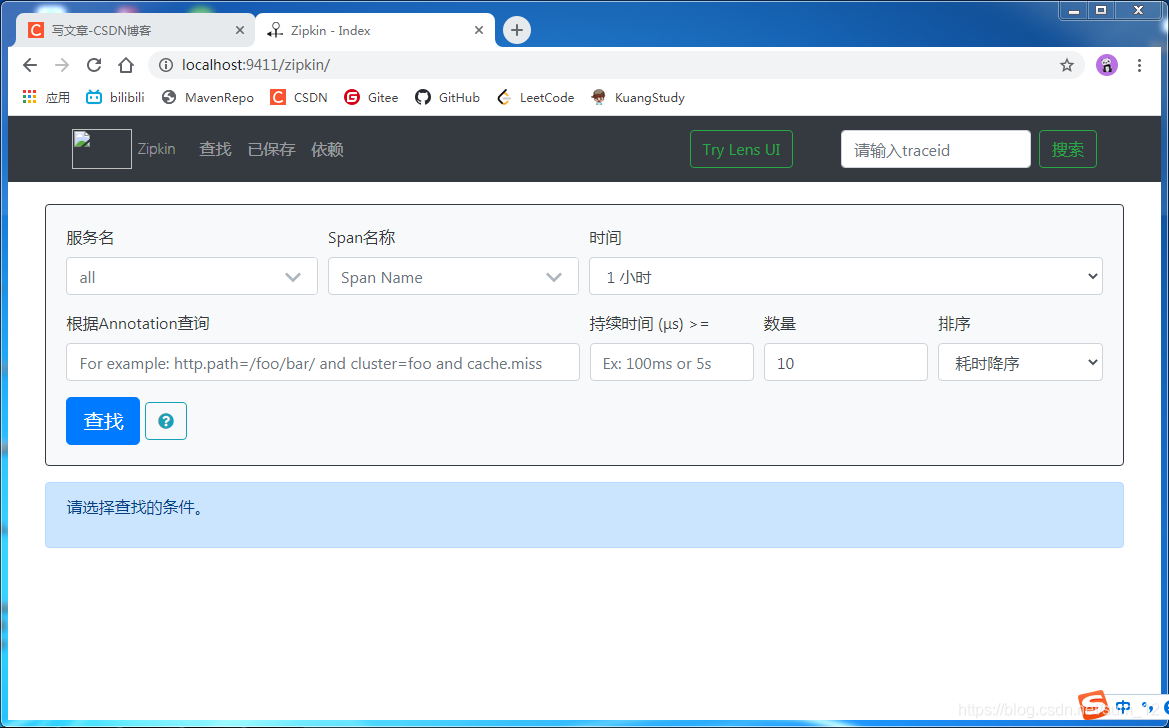Minimize the Chrome window

pyautogui.click(x=1074, y=10)
